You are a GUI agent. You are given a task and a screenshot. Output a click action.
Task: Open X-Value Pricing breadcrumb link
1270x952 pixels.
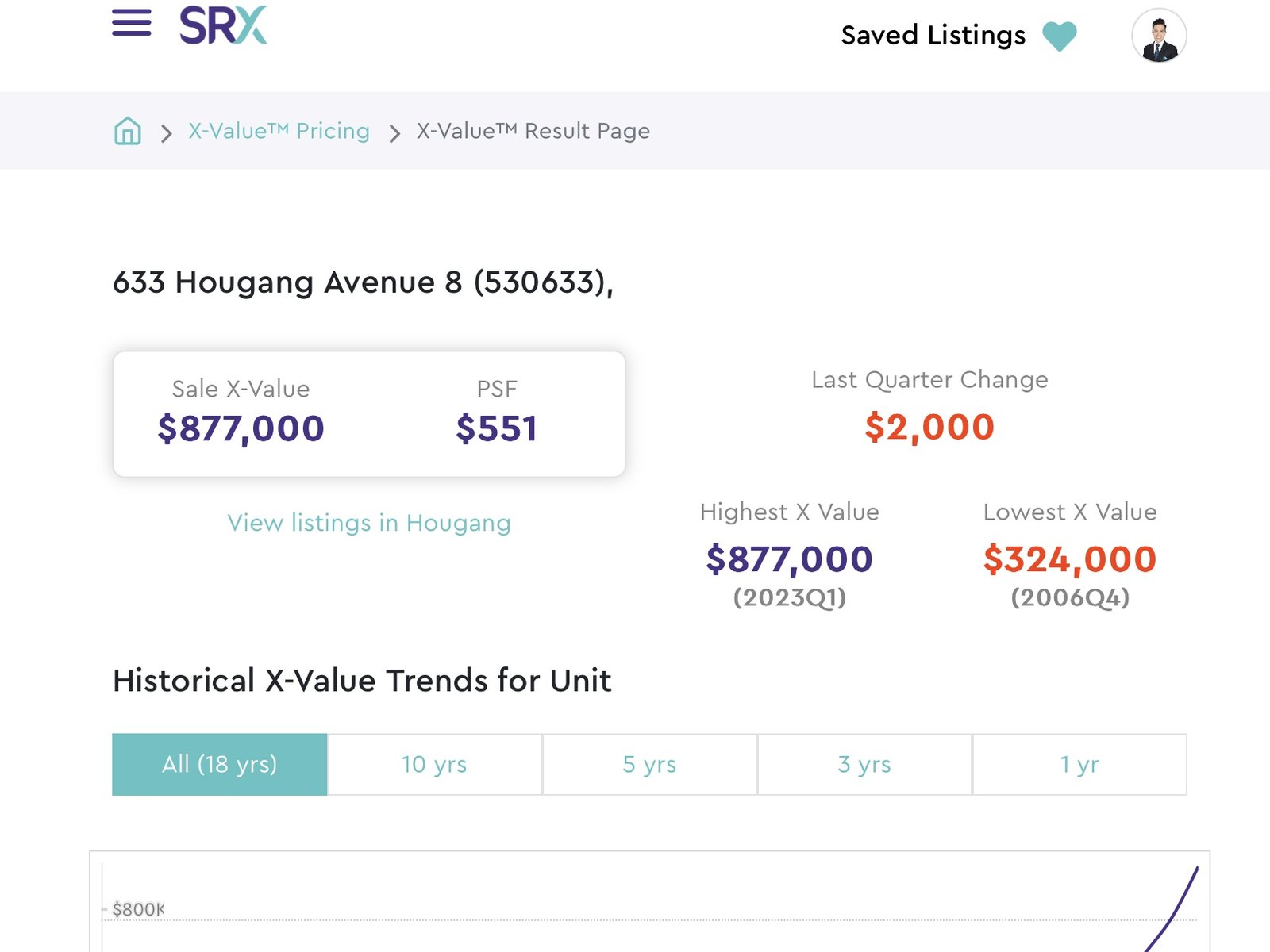click(x=279, y=131)
